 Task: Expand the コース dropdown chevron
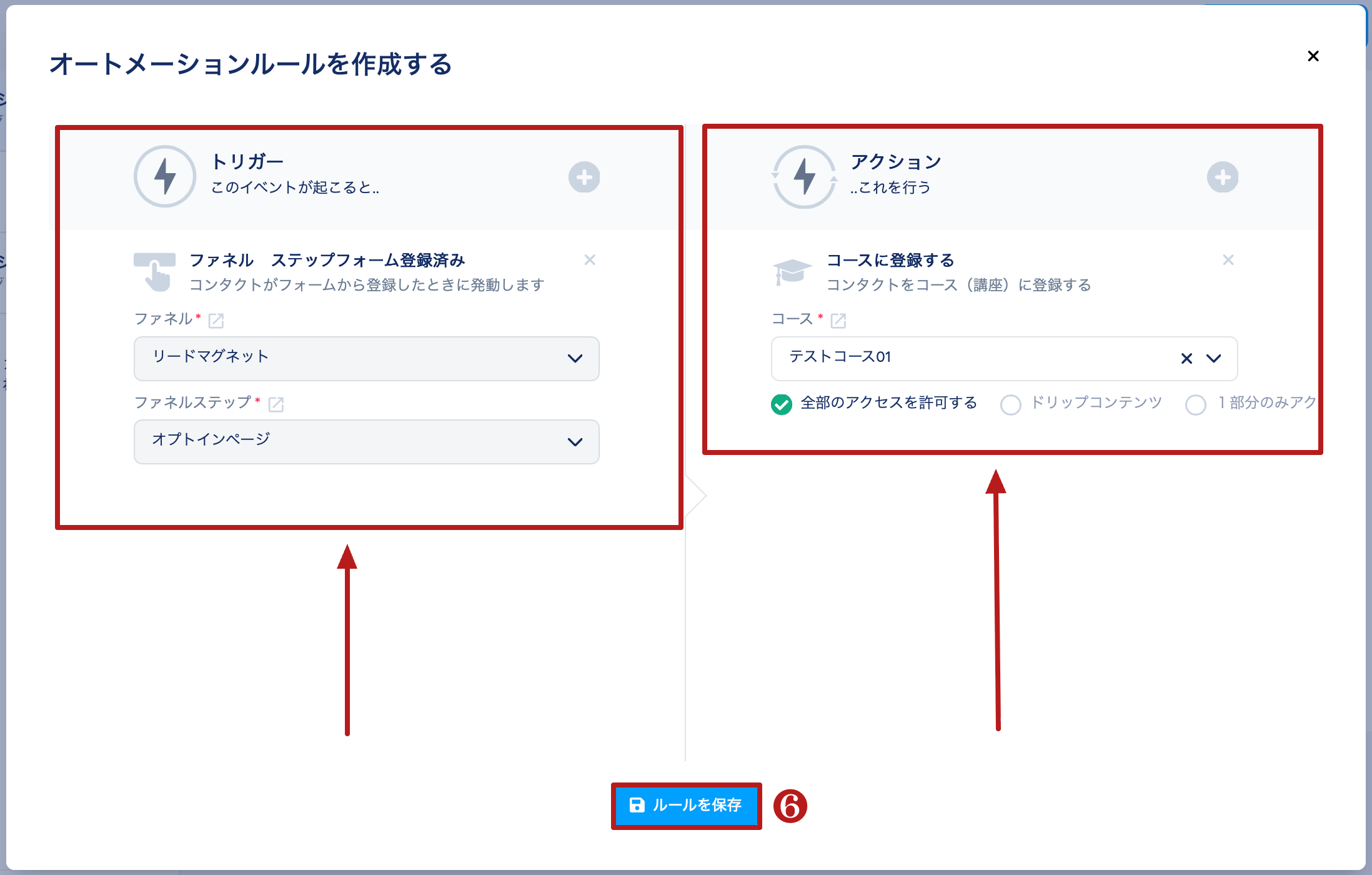click(1213, 359)
